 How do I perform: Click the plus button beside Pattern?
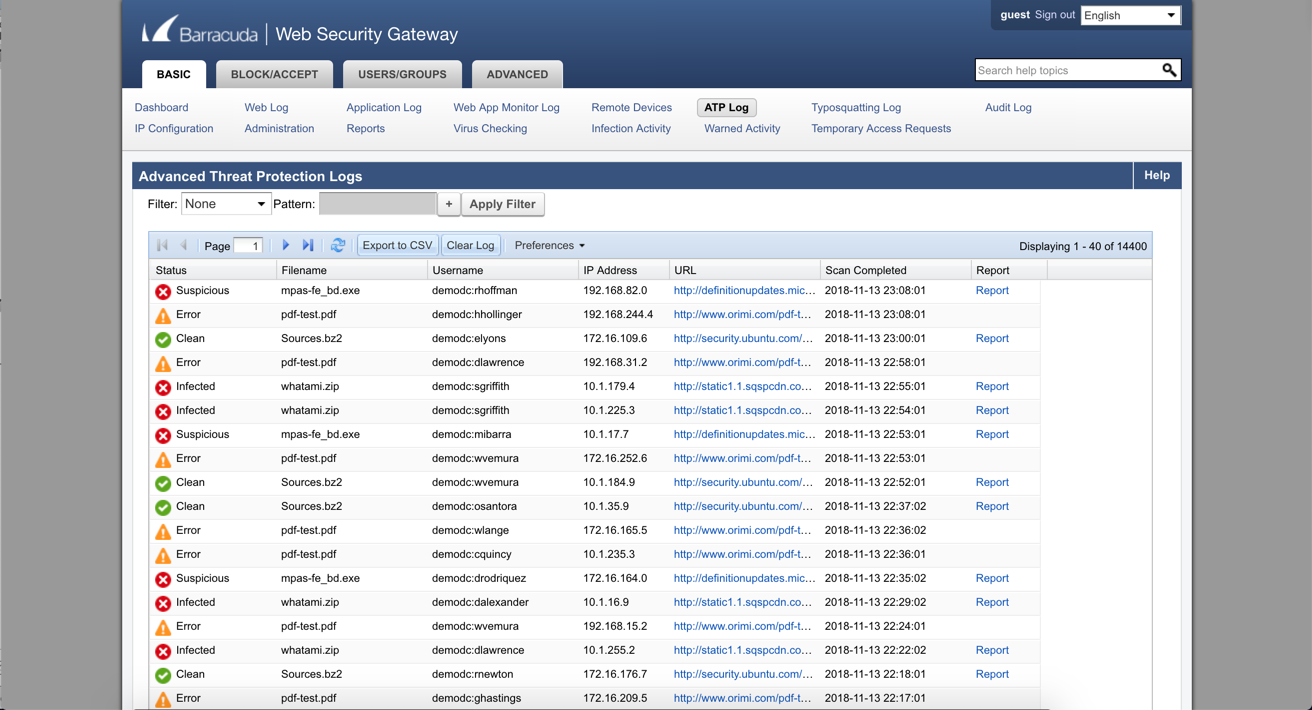point(449,204)
